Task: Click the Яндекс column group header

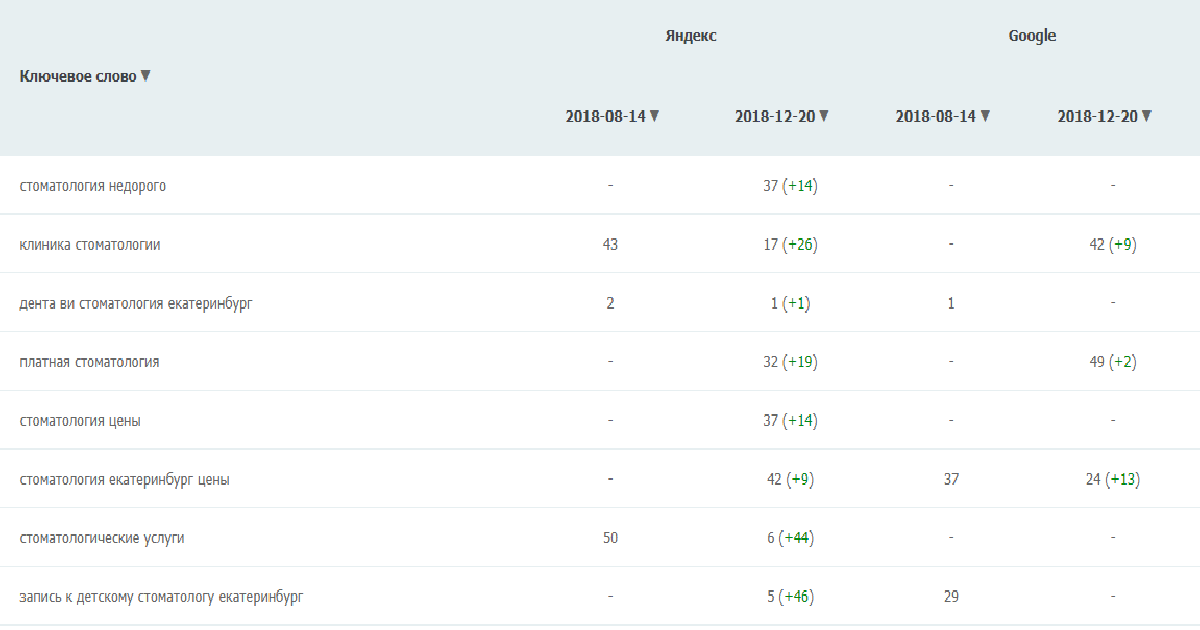Action: [x=691, y=36]
